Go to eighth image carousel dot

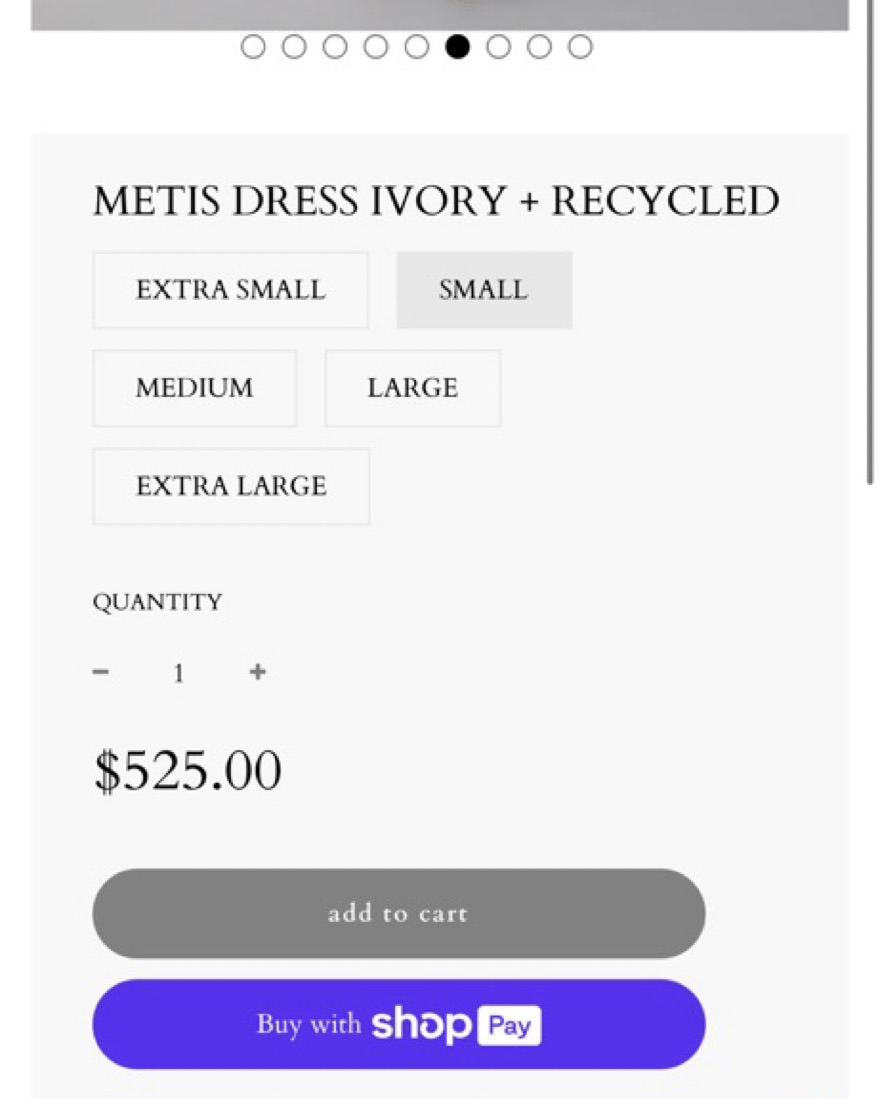pos(539,47)
